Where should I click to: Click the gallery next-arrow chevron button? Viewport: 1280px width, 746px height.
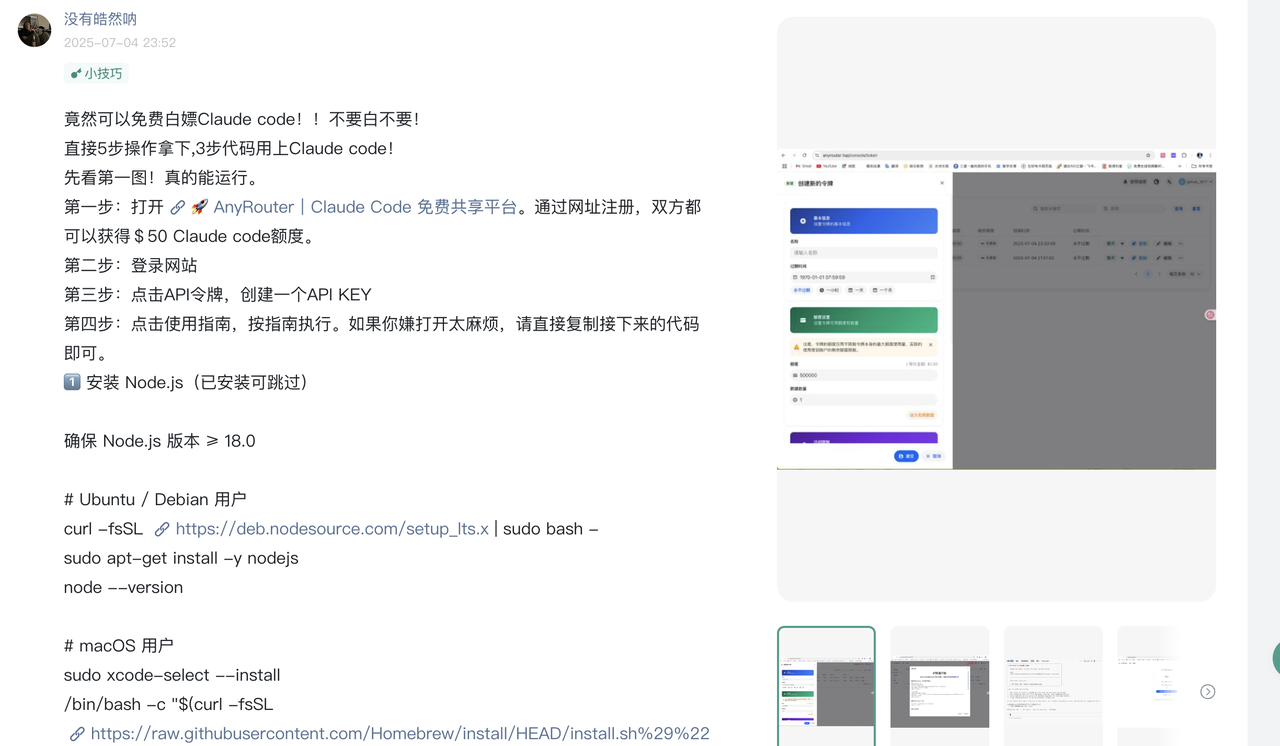[x=1208, y=692]
